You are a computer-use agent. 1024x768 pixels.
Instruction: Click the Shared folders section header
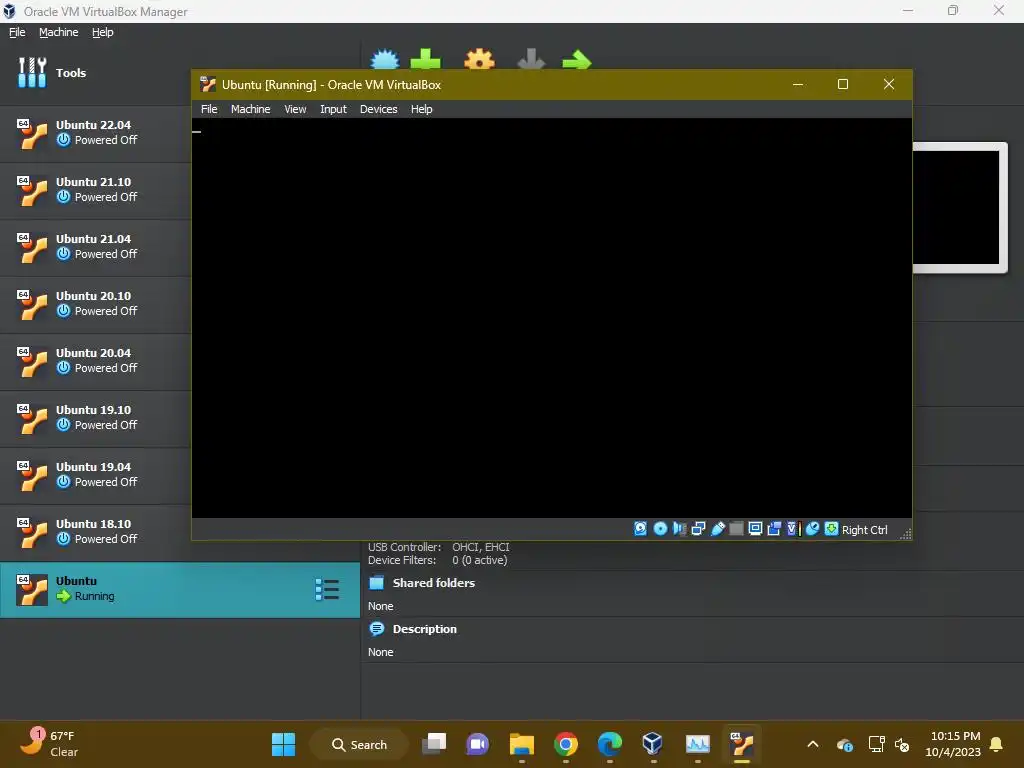click(x=434, y=583)
